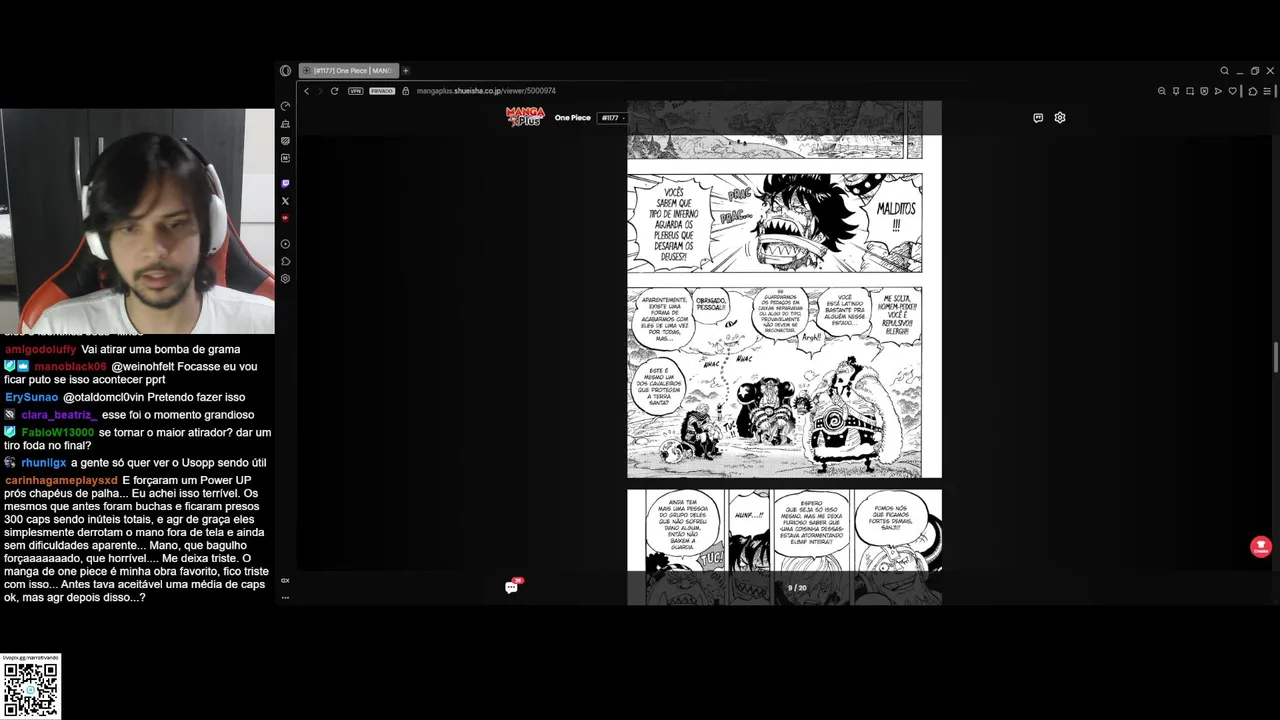Screen dimensions: 1280x720
Task: Open the M messenger icon in sidebar
Action: (x=285, y=158)
